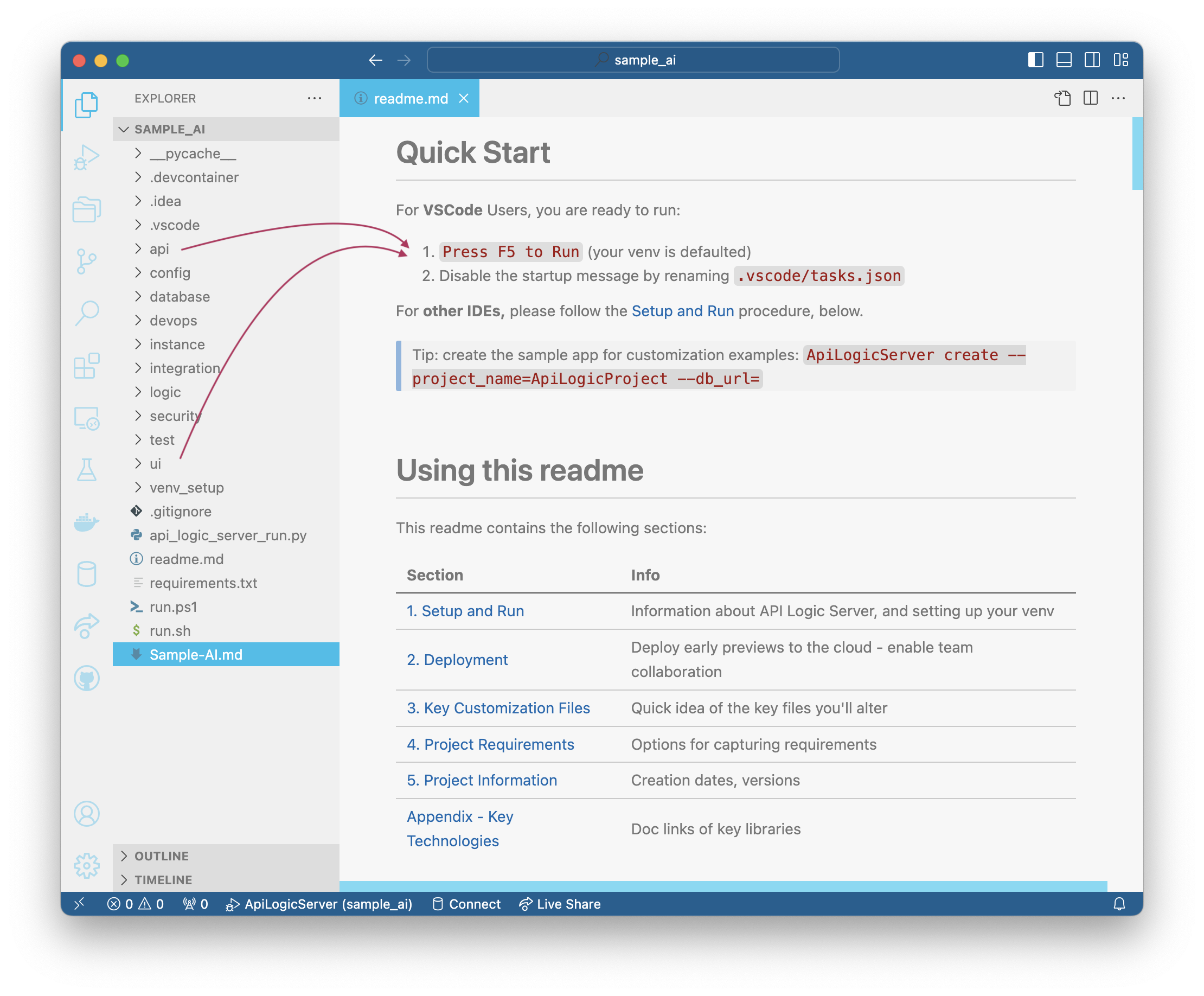Open the GitHub sidebar view
Image resolution: width=1204 pixels, height=996 pixels.
(x=87, y=678)
